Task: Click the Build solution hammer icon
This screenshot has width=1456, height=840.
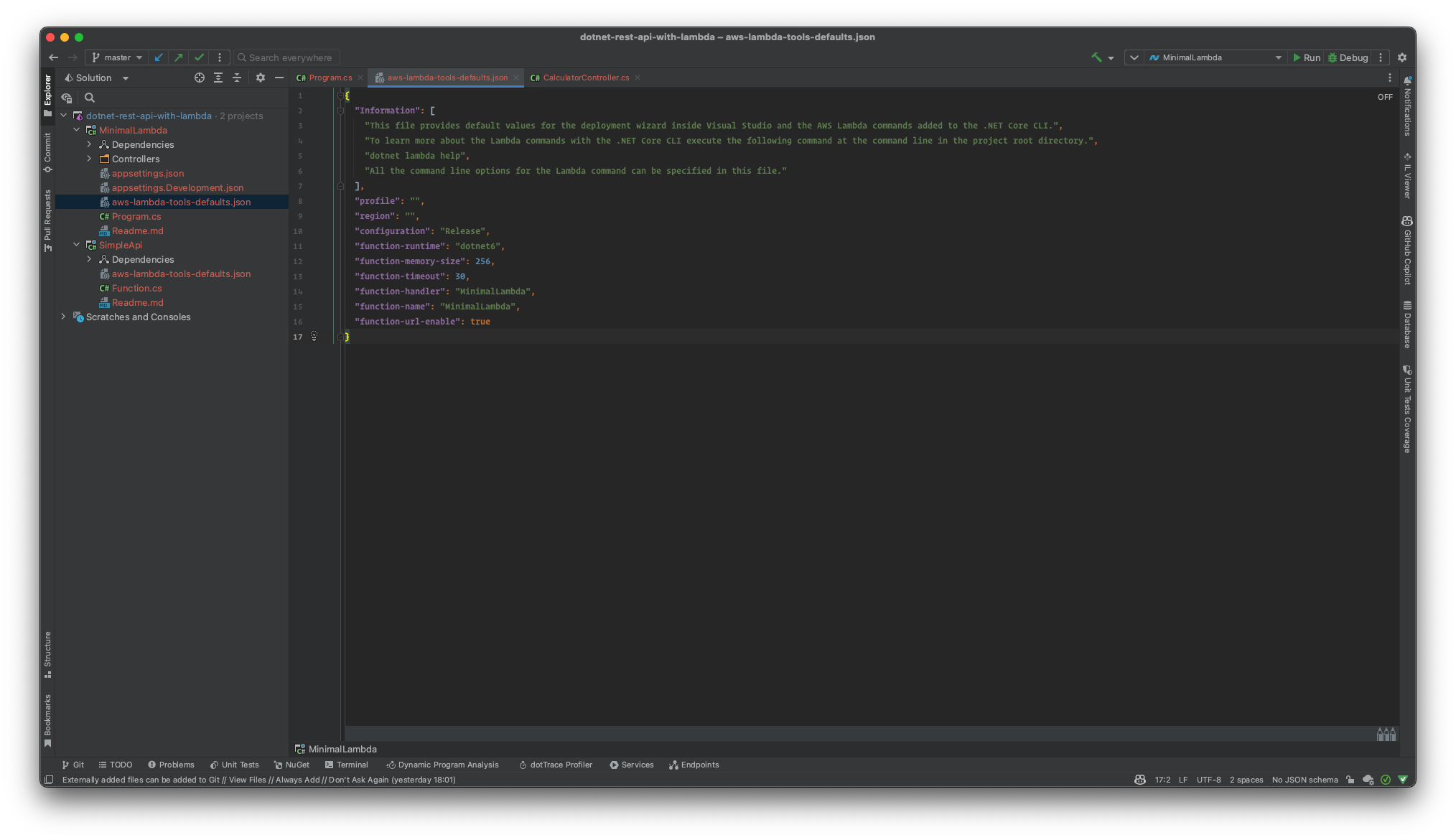Action: (x=1096, y=57)
